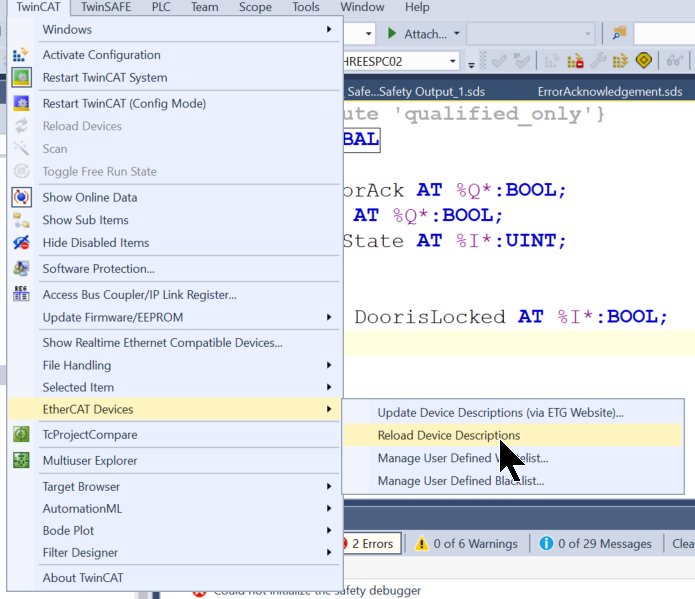Click the blue info messages icon
Image resolution: width=695 pixels, height=599 pixels.
point(546,543)
